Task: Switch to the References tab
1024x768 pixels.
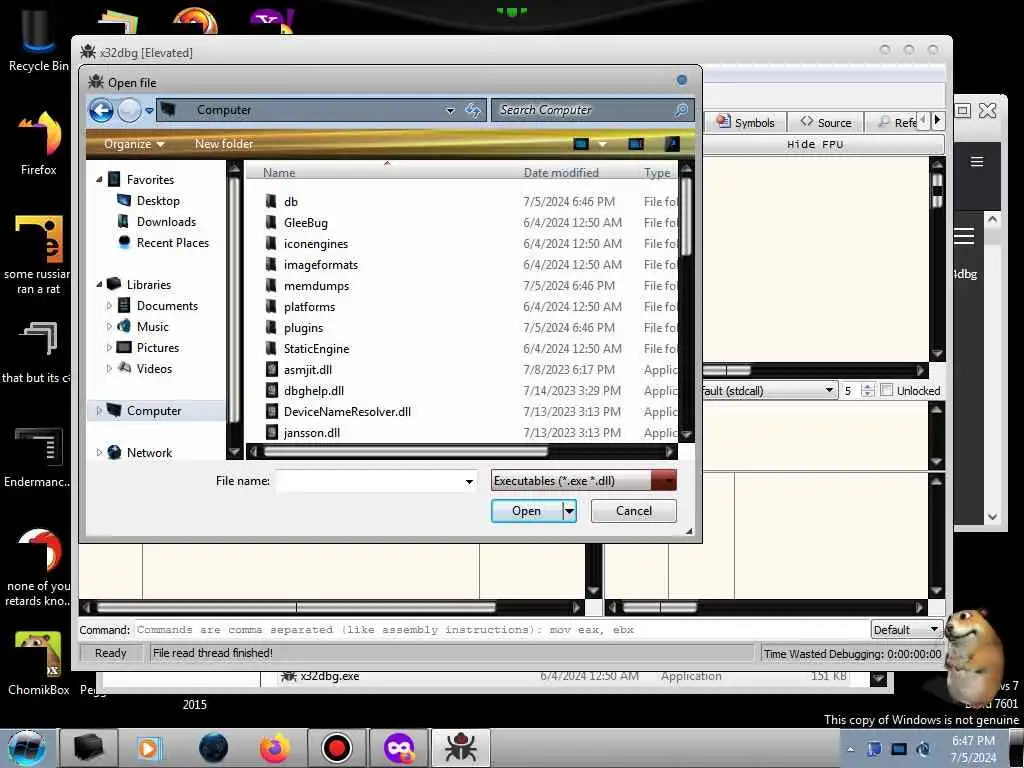Action: click(896, 122)
